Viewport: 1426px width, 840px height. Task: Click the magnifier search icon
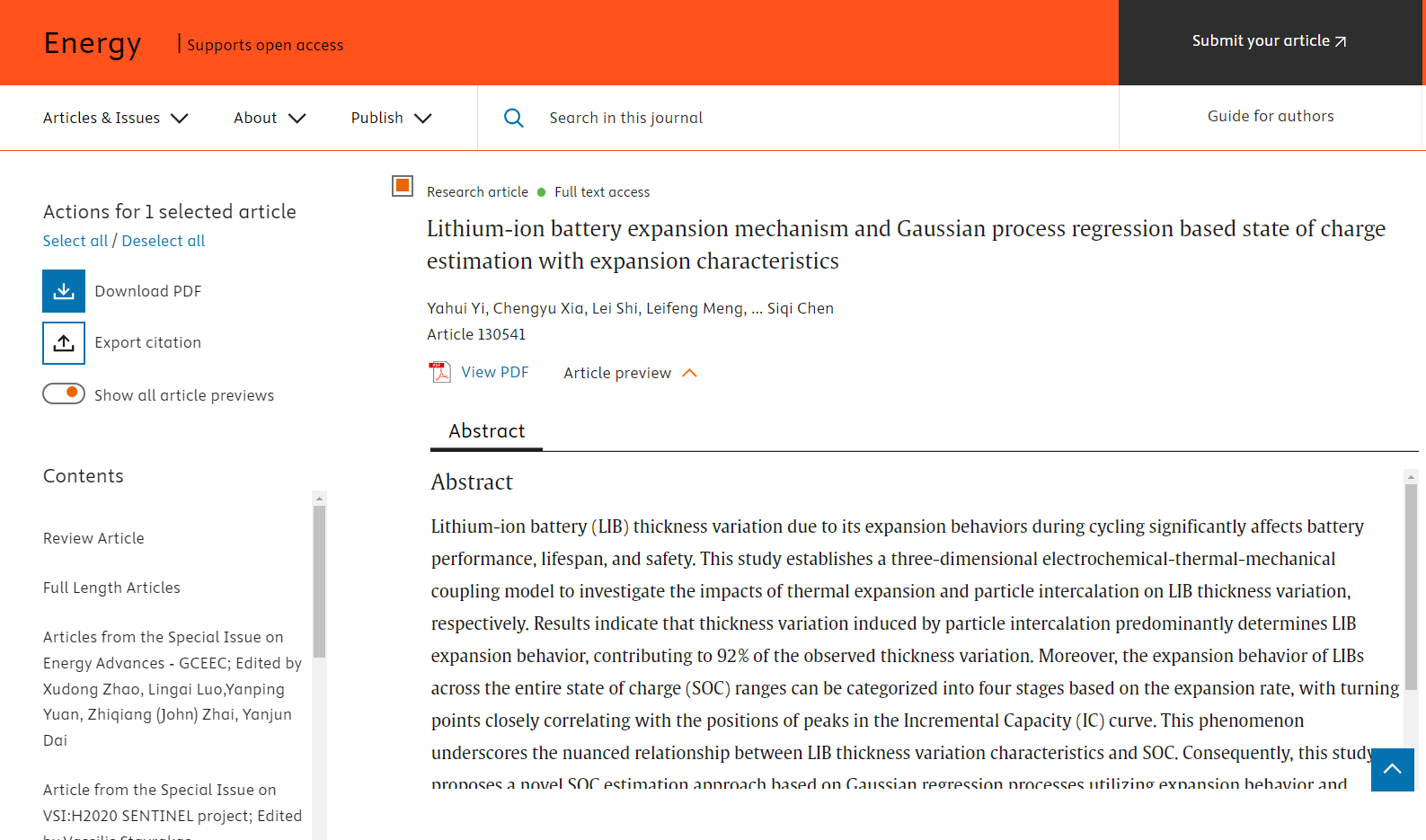click(514, 118)
